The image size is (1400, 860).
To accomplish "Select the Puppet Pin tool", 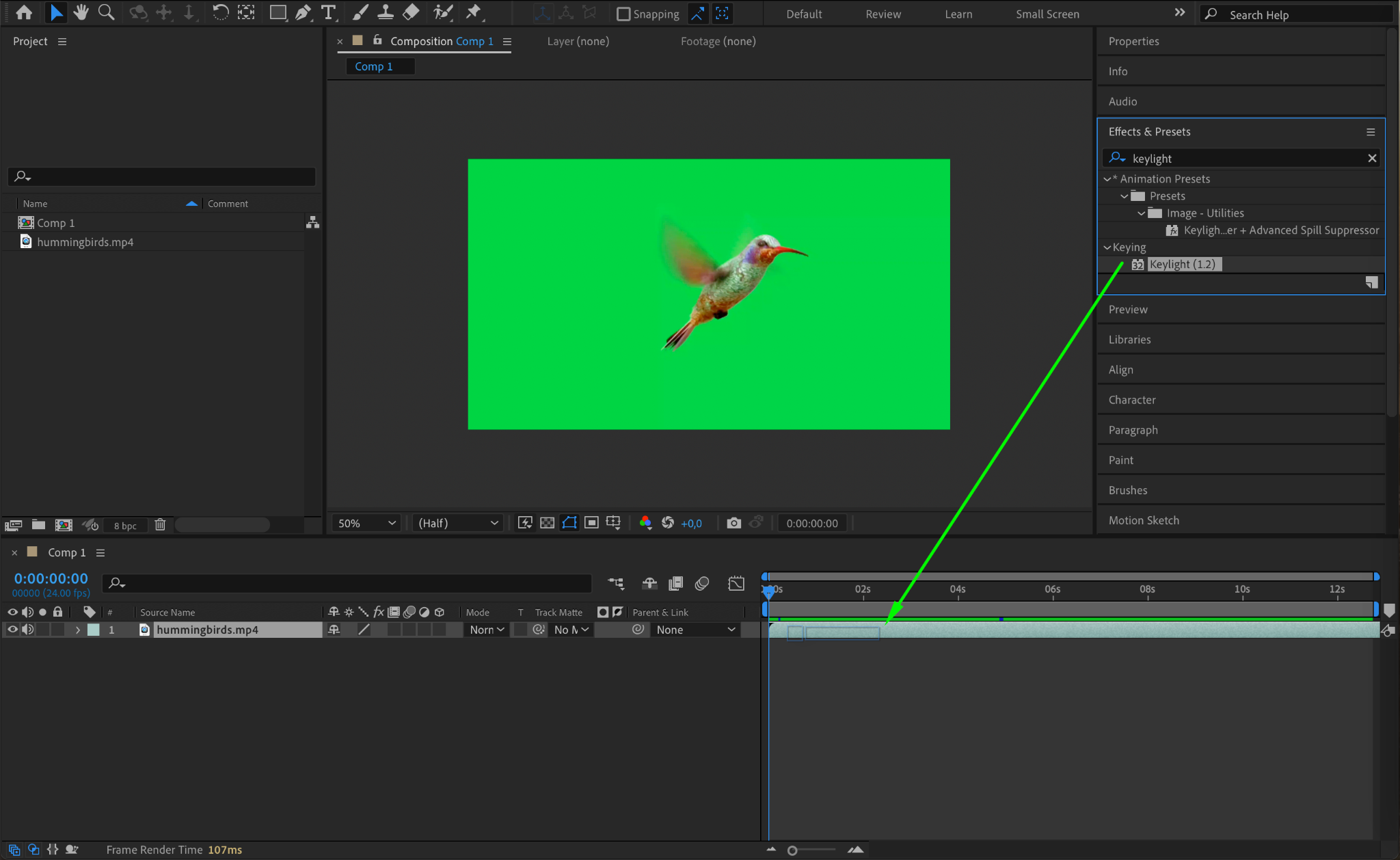I will (473, 12).
